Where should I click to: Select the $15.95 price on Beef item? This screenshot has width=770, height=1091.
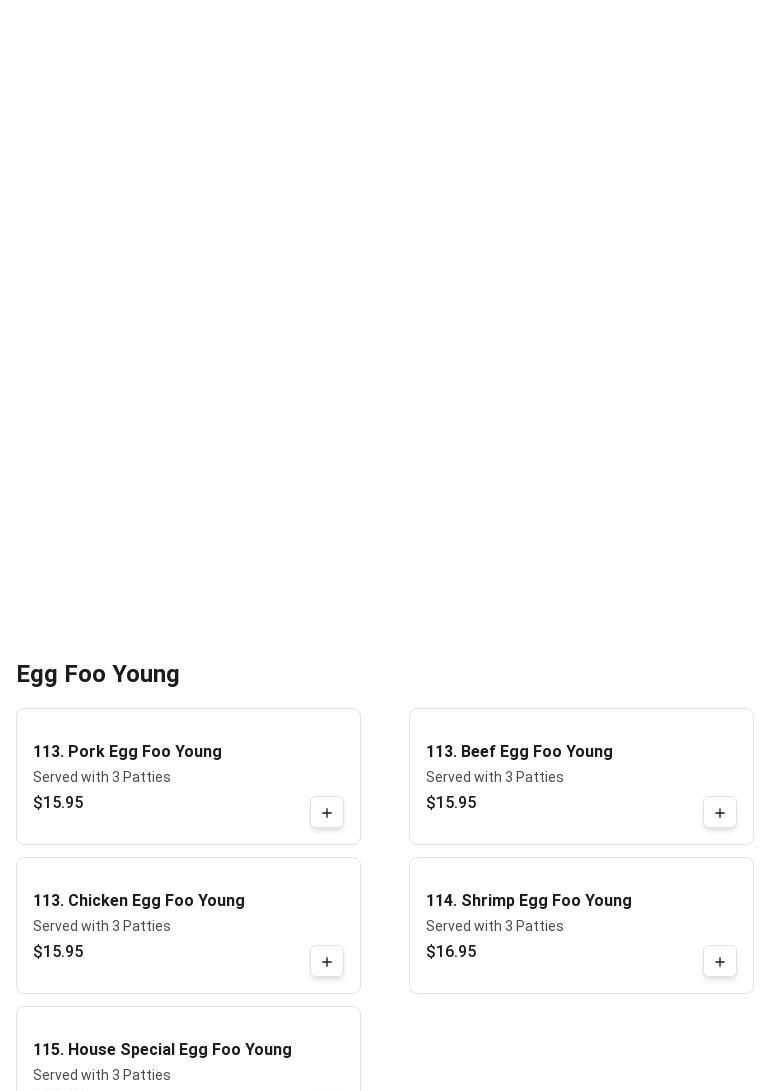pyautogui.click(x=451, y=802)
